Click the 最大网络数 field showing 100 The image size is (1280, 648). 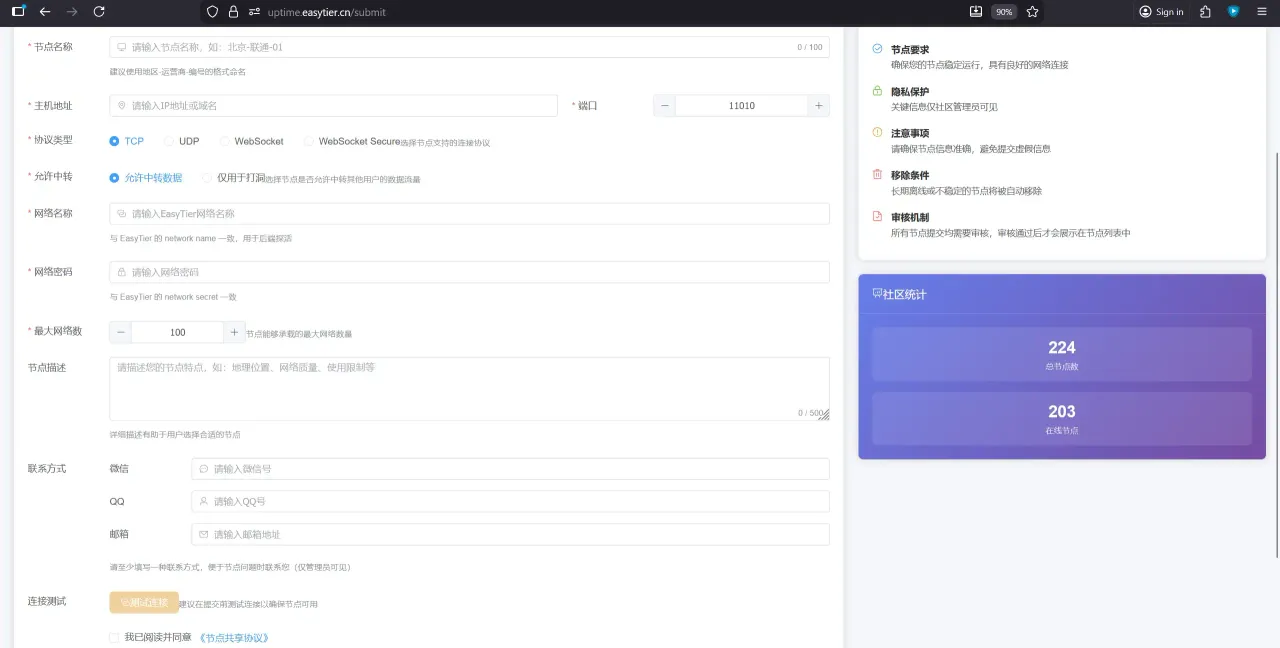coord(178,332)
